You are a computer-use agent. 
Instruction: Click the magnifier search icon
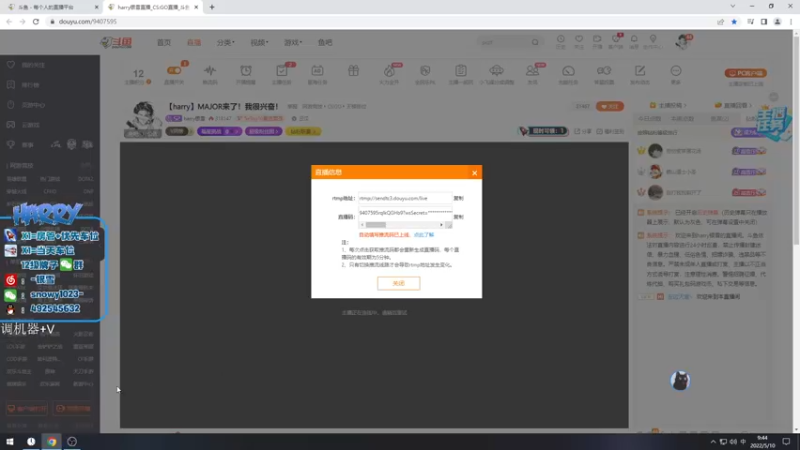pos(535,42)
